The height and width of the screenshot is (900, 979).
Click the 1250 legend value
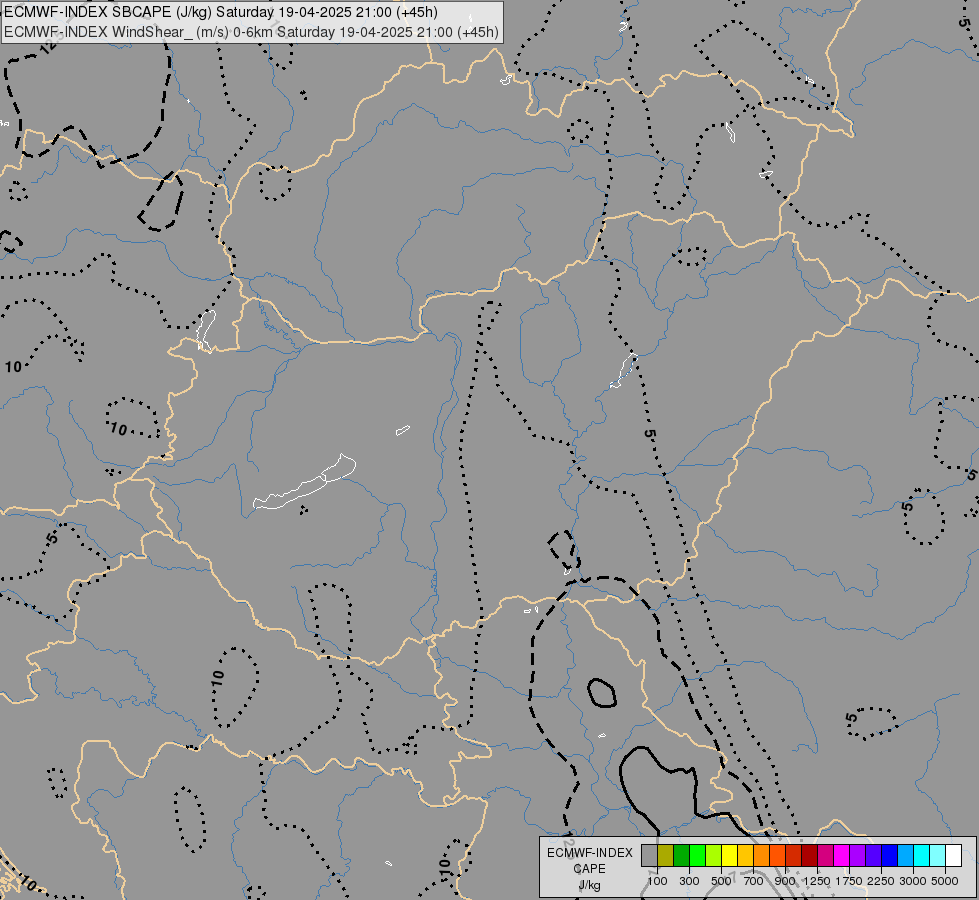click(x=817, y=881)
